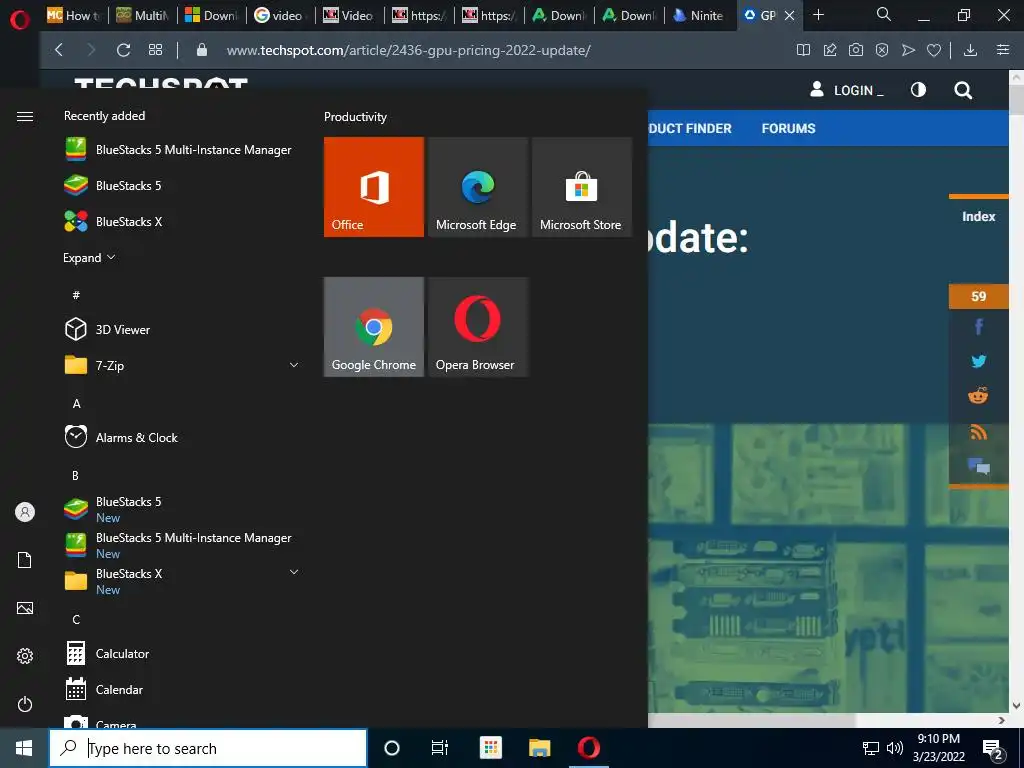Open user account icon in Start sidebar

(25, 512)
